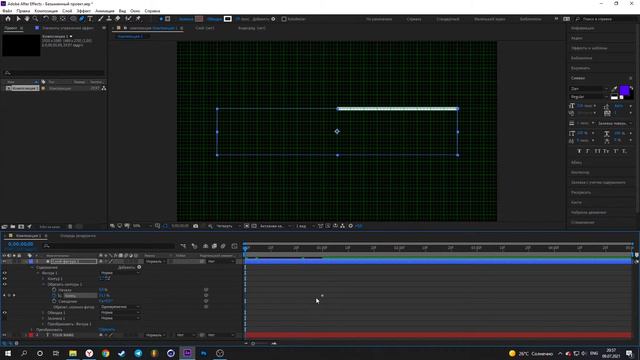
Task: Open the Справка menu
Action: point(152,11)
